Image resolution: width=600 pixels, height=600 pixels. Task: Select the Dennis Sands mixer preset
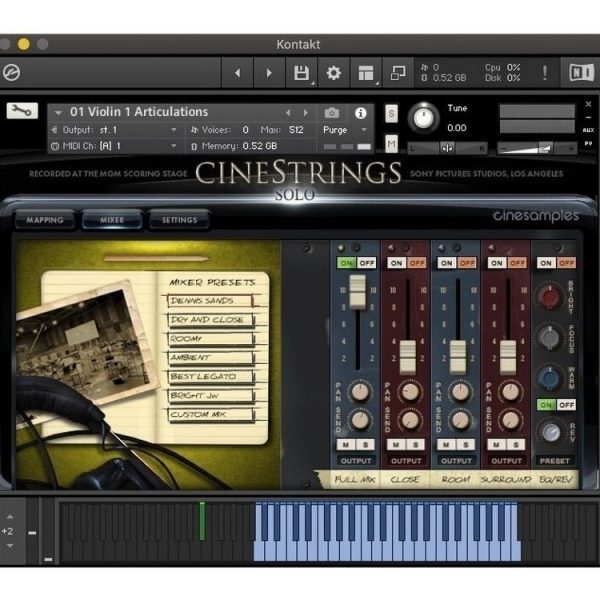[x=210, y=301]
